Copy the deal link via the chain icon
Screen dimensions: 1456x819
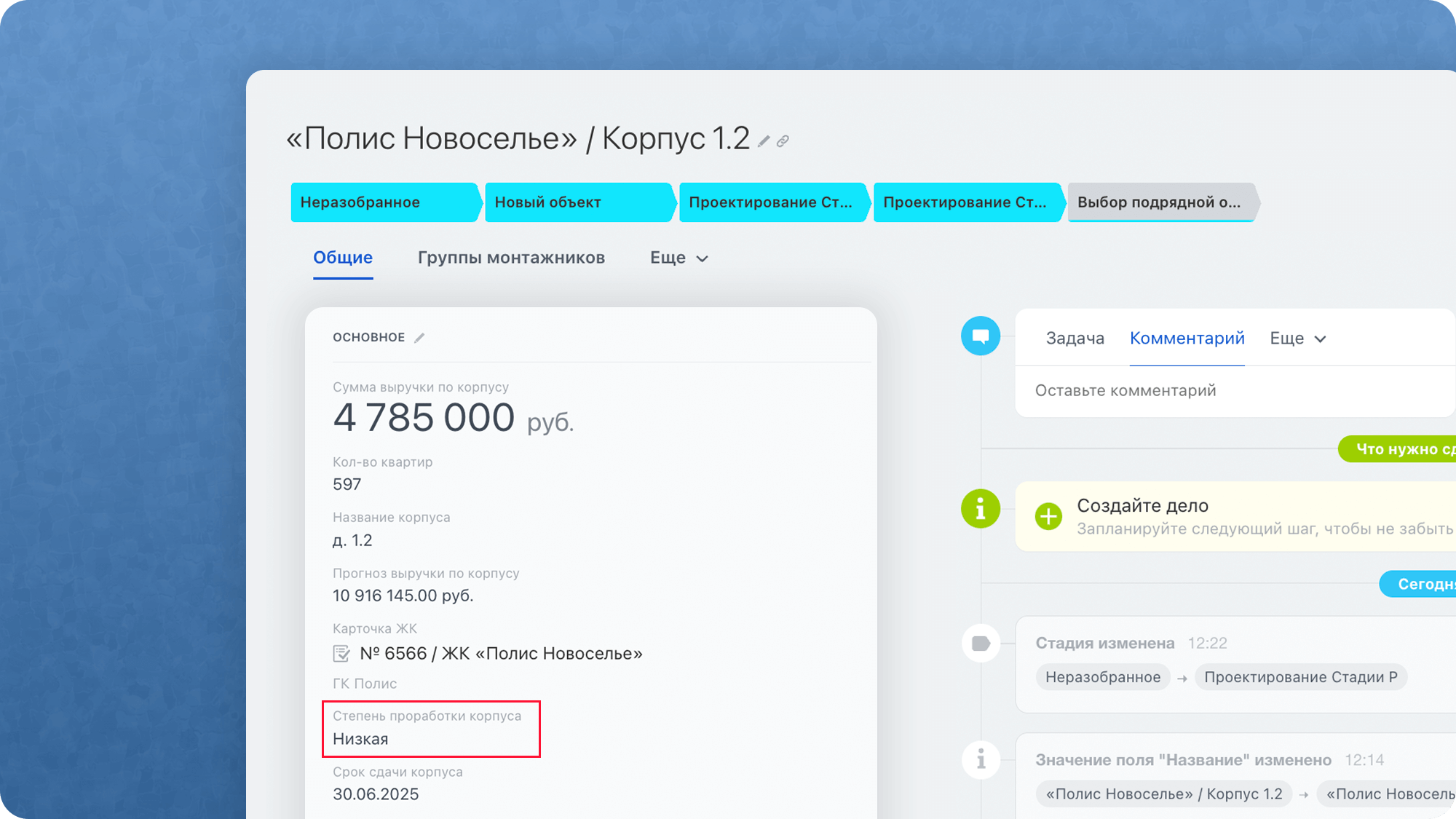click(x=783, y=140)
